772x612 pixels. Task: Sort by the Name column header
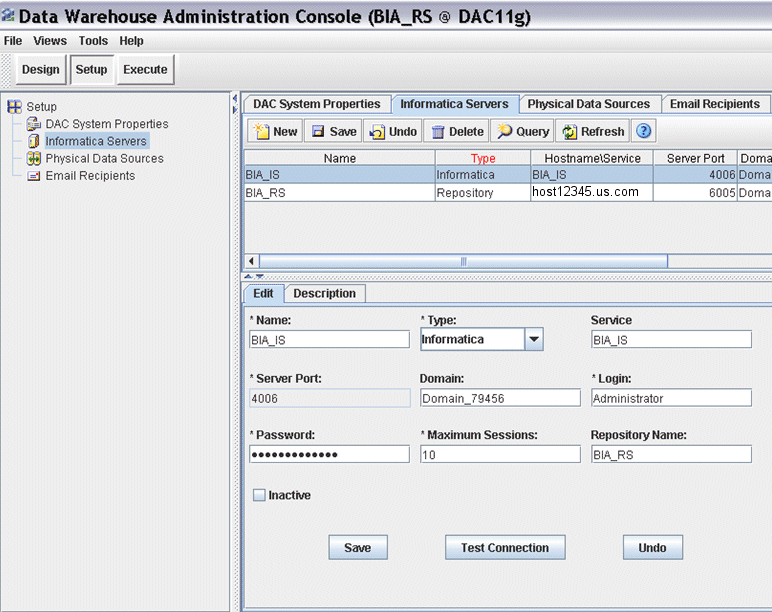point(340,158)
